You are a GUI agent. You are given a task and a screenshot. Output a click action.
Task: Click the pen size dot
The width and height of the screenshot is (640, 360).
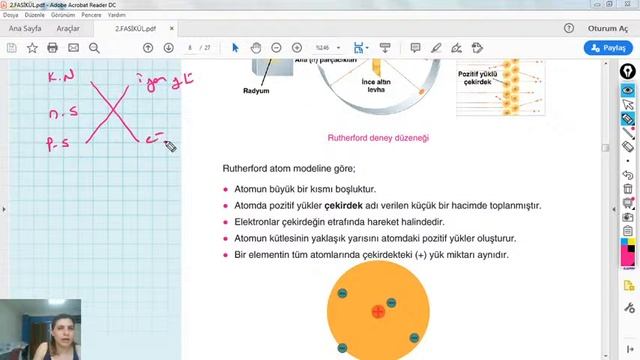[628, 161]
